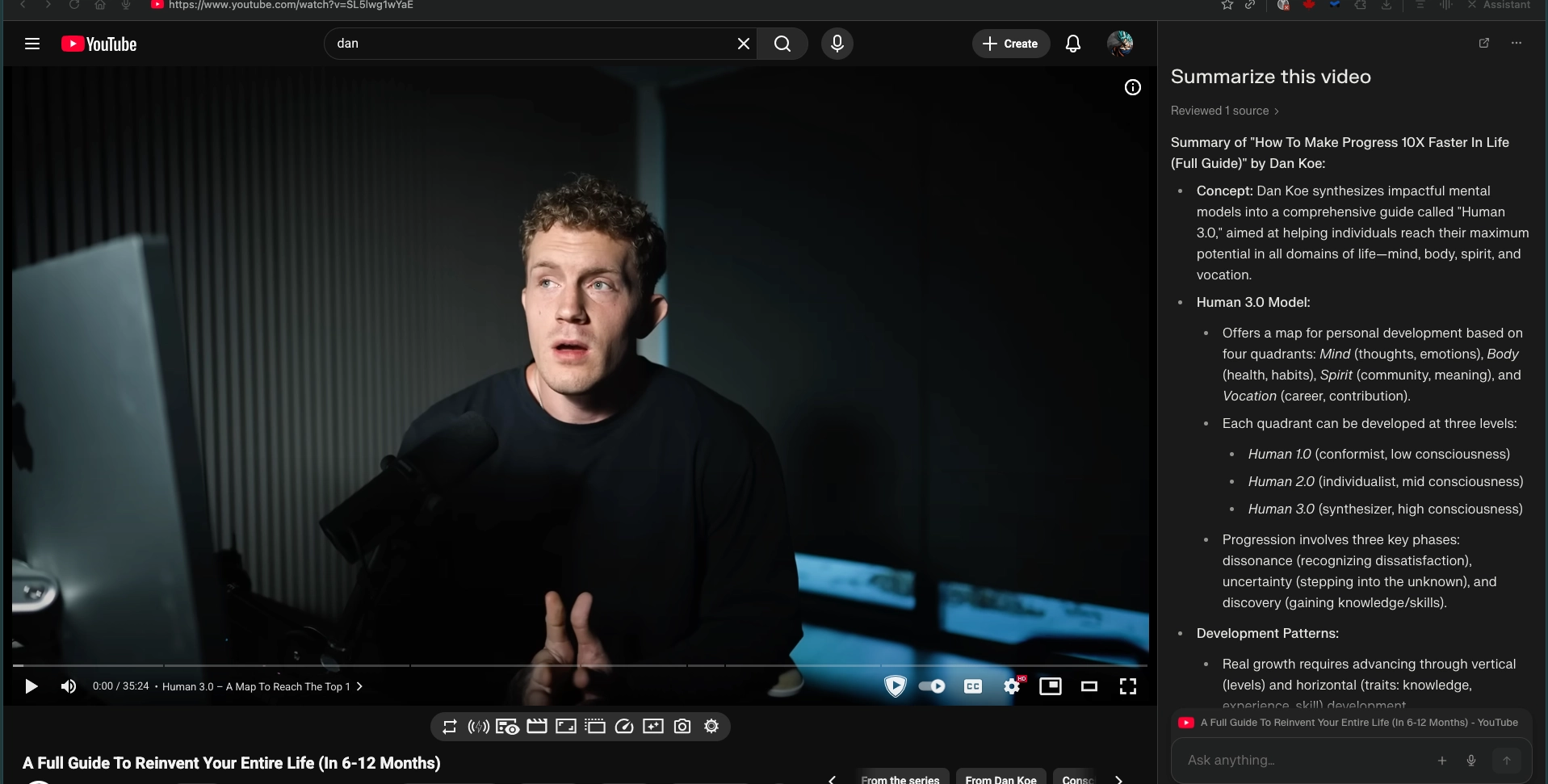The width and height of the screenshot is (1548, 784).
Task: Copy page link via chain icon
Action: coord(1250,5)
